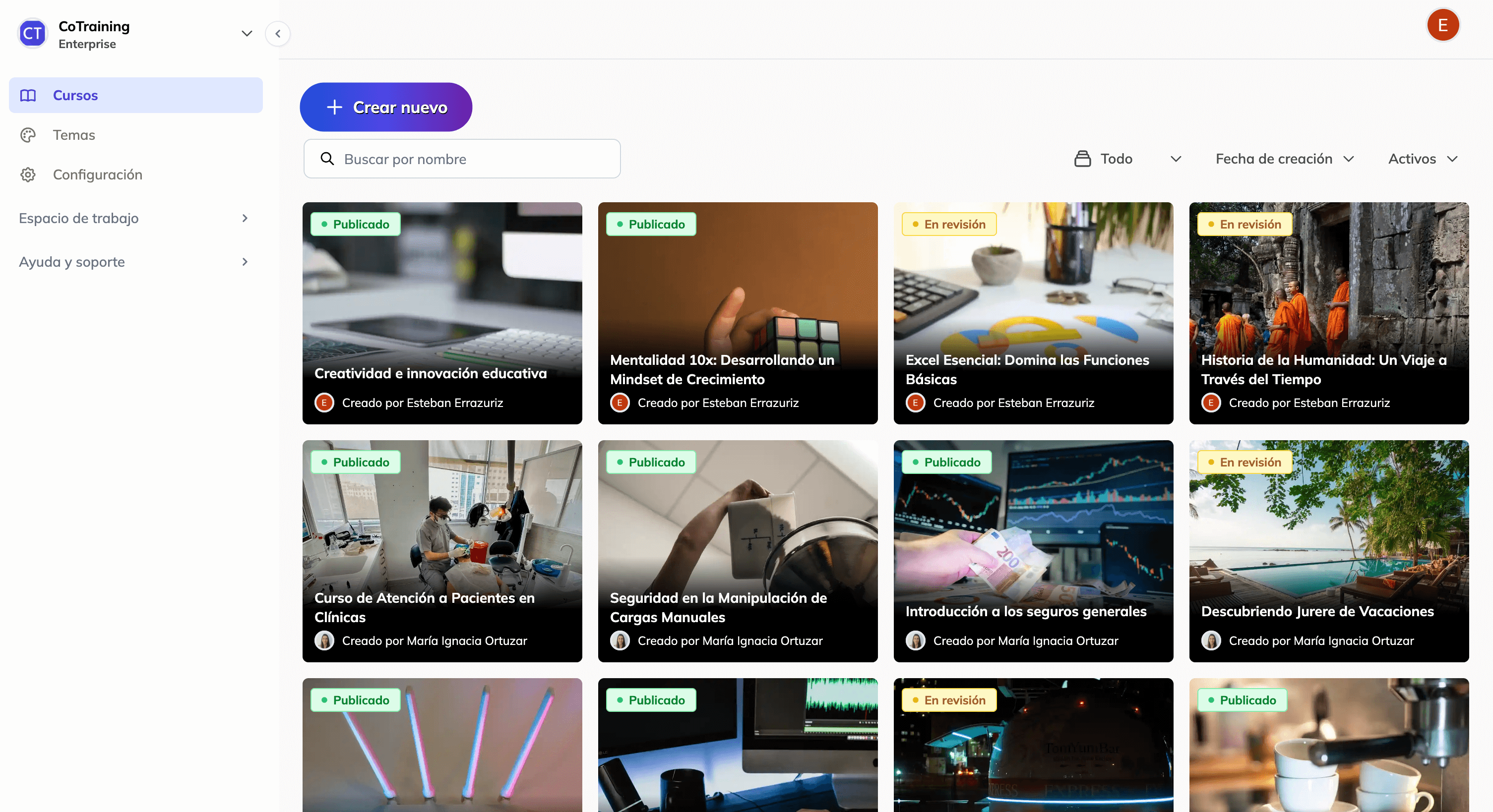Open the Excel Esencial course card
1493x812 pixels.
coord(1033,313)
